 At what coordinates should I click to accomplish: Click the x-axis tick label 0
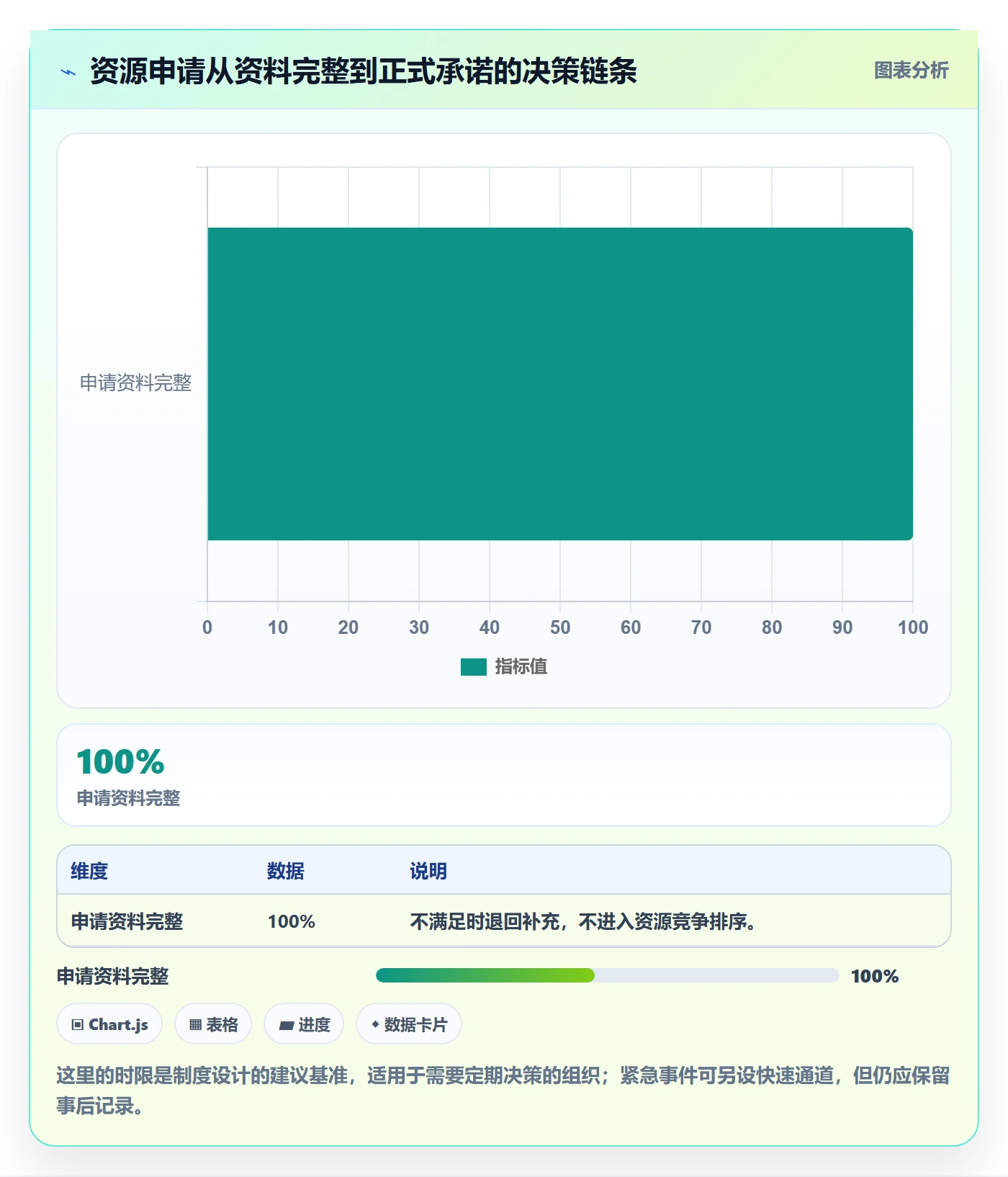pyautogui.click(x=207, y=627)
